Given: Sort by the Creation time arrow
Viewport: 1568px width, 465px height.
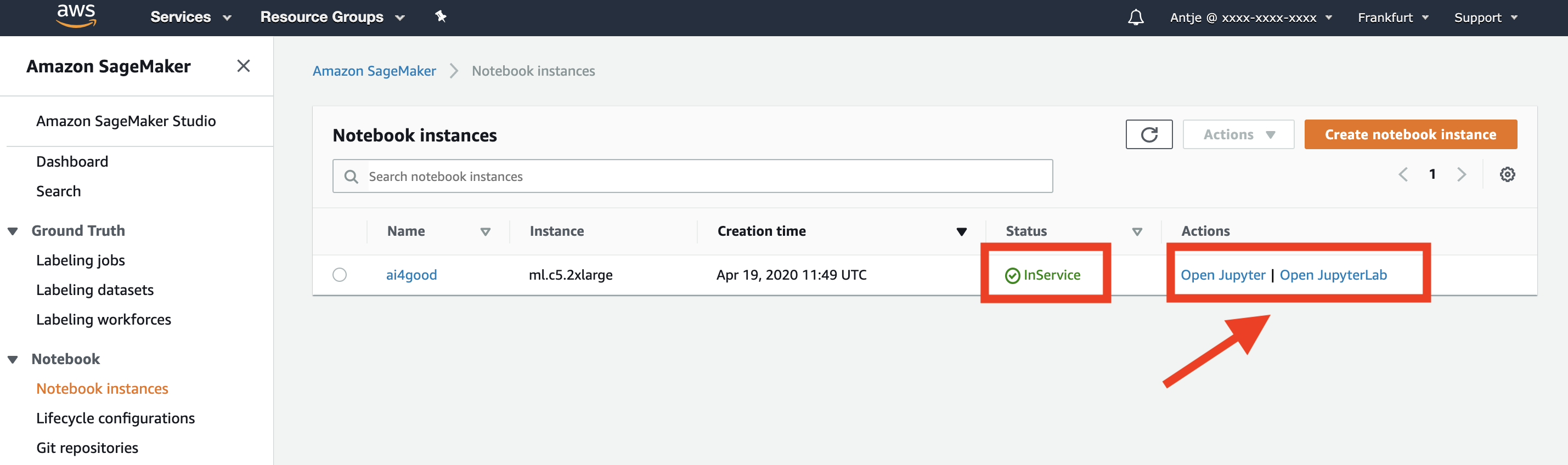Looking at the screenshot, I should pos(962,232).
